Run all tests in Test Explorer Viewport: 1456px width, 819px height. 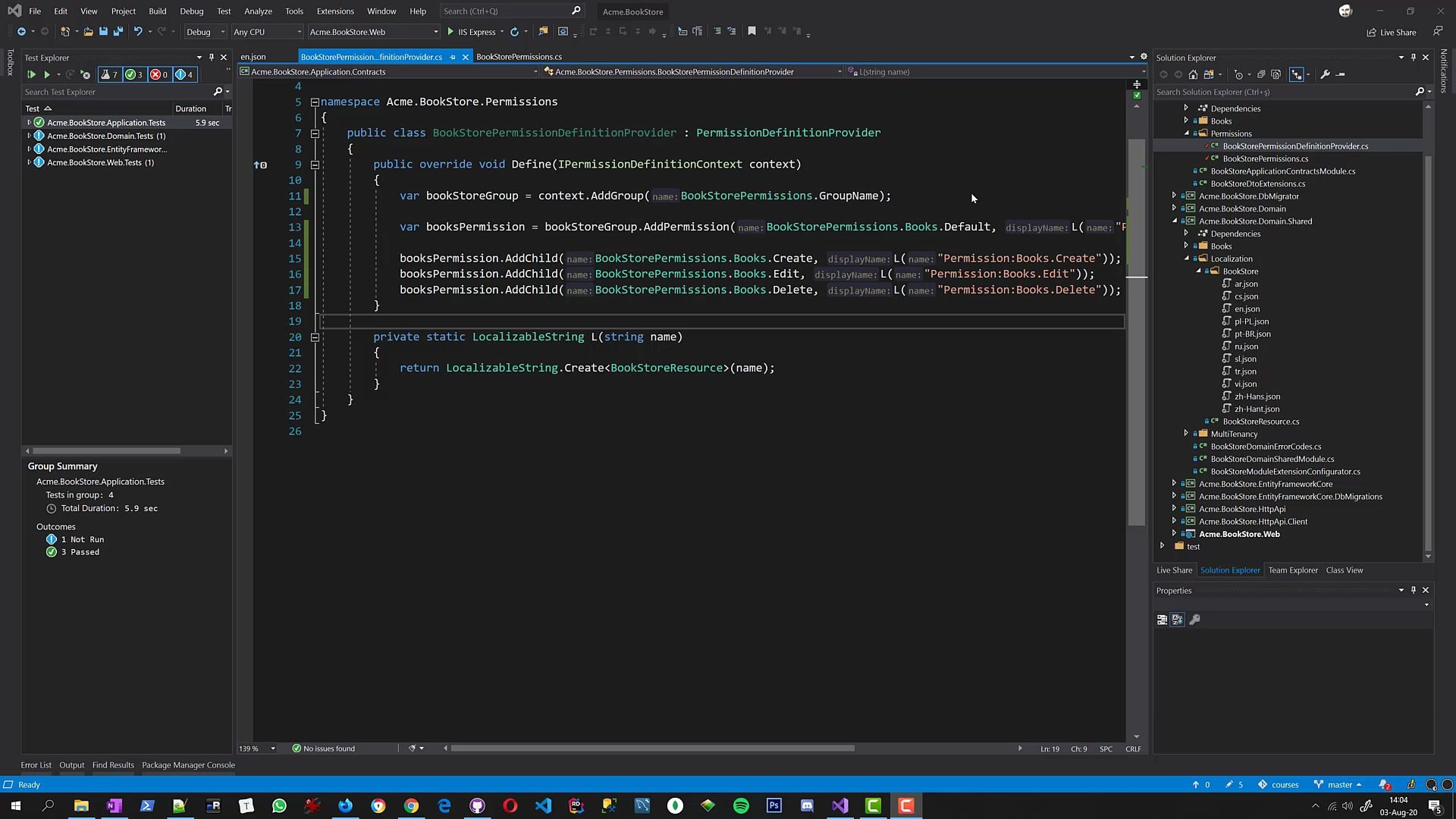(x=31, y=74)
